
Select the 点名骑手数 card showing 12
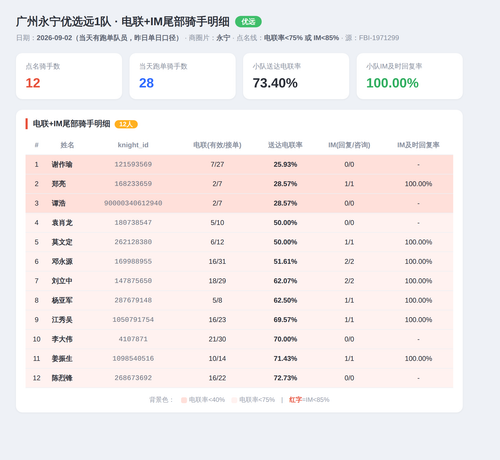(69, 76)
